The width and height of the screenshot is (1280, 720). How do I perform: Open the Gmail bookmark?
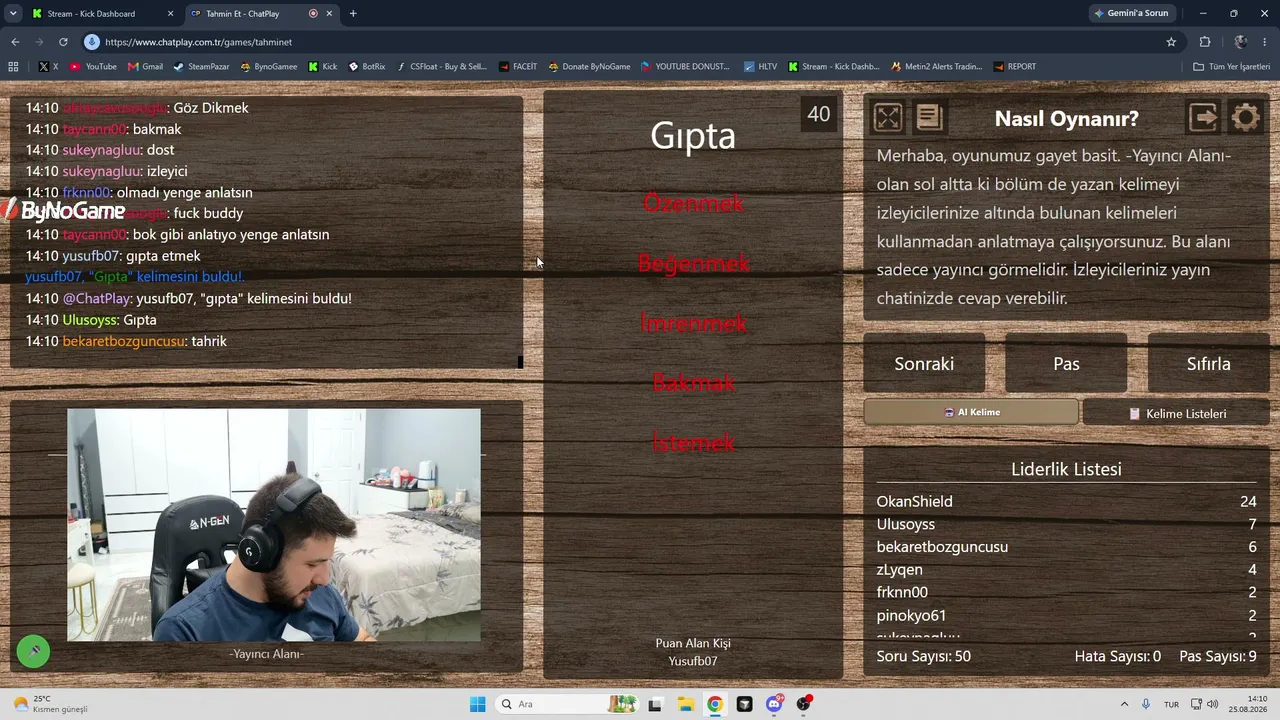145,67
